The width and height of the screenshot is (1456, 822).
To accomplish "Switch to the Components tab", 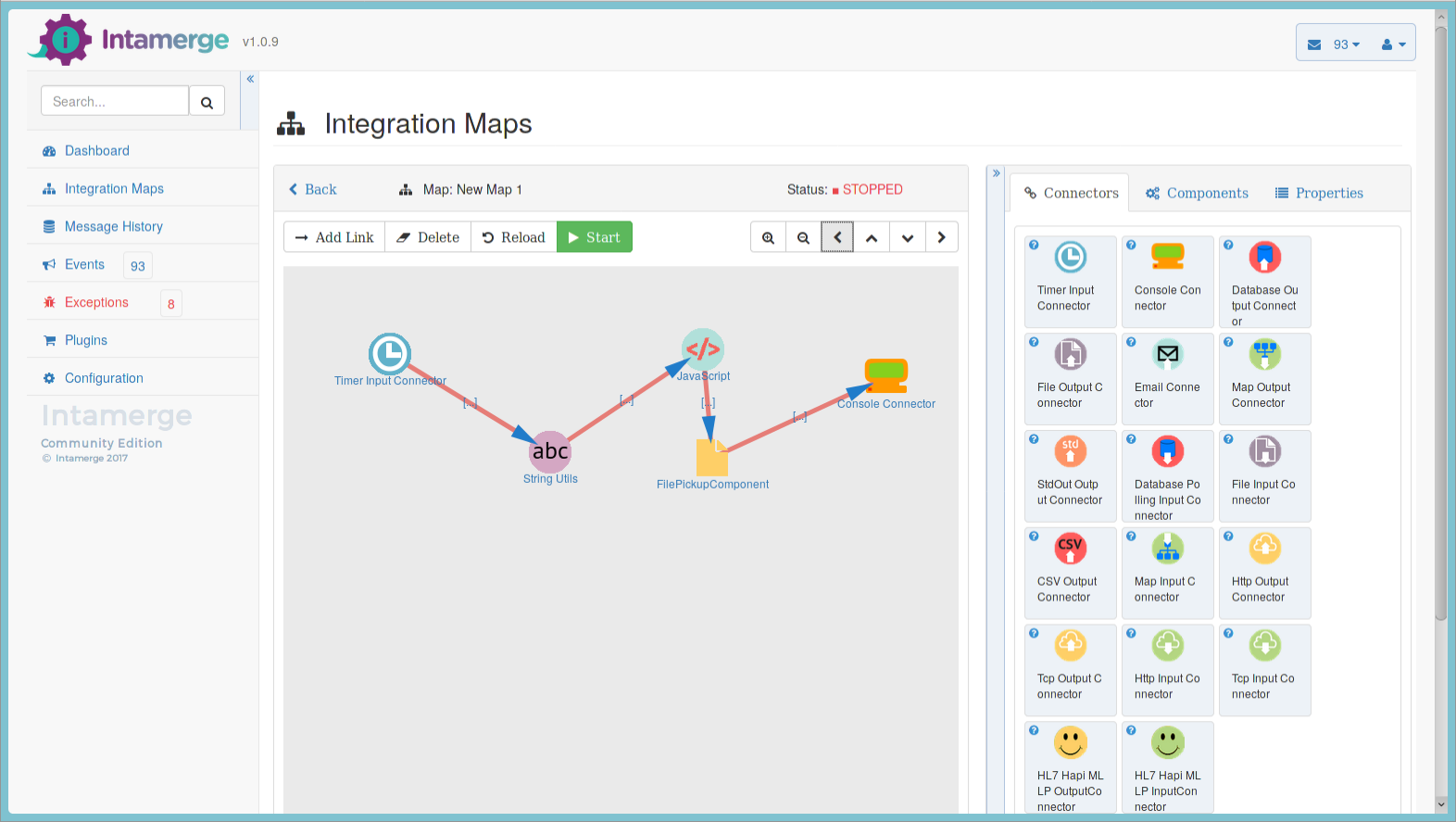I will pos(1197,193).
